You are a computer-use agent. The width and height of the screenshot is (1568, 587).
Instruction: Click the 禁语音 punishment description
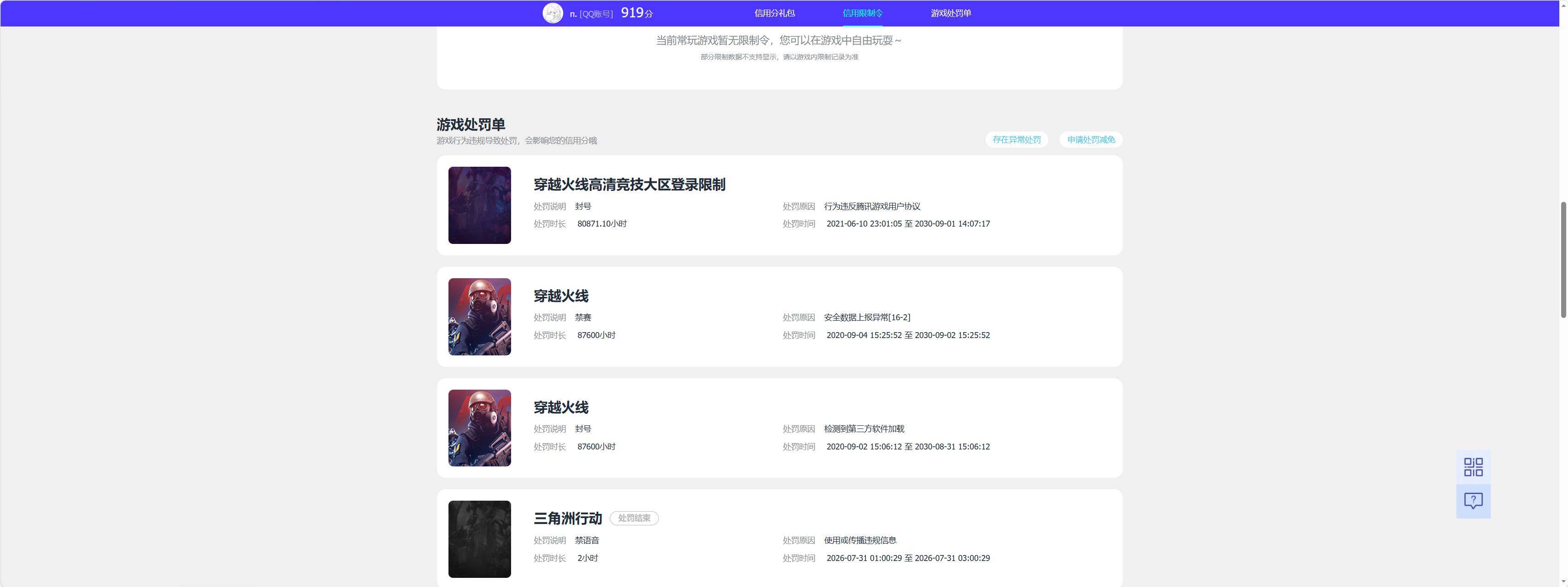tap(587, 540)
